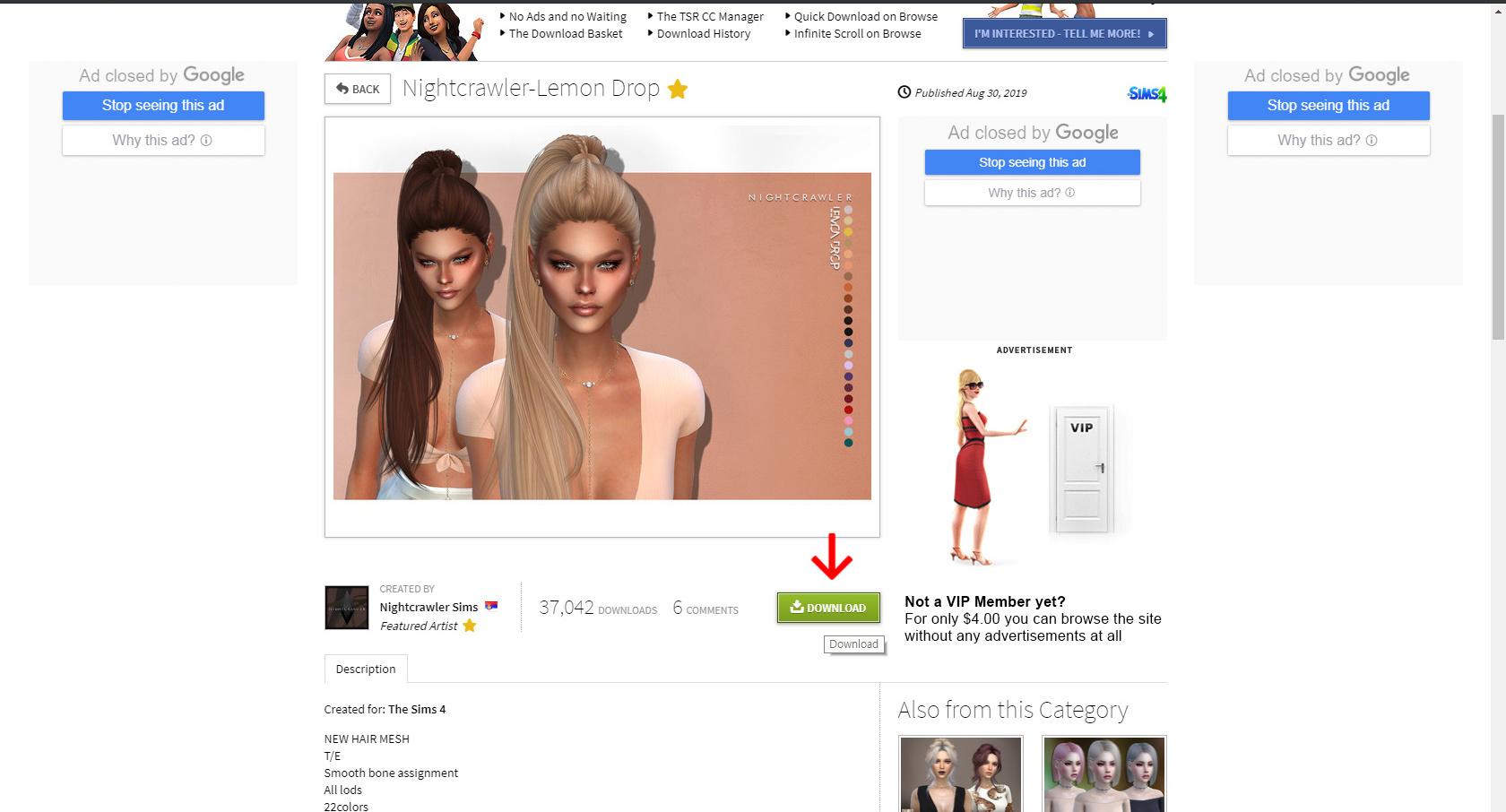Click 'No Ads and no Waiting' text
Screen dimensions: 1506x812
point(567,16)
